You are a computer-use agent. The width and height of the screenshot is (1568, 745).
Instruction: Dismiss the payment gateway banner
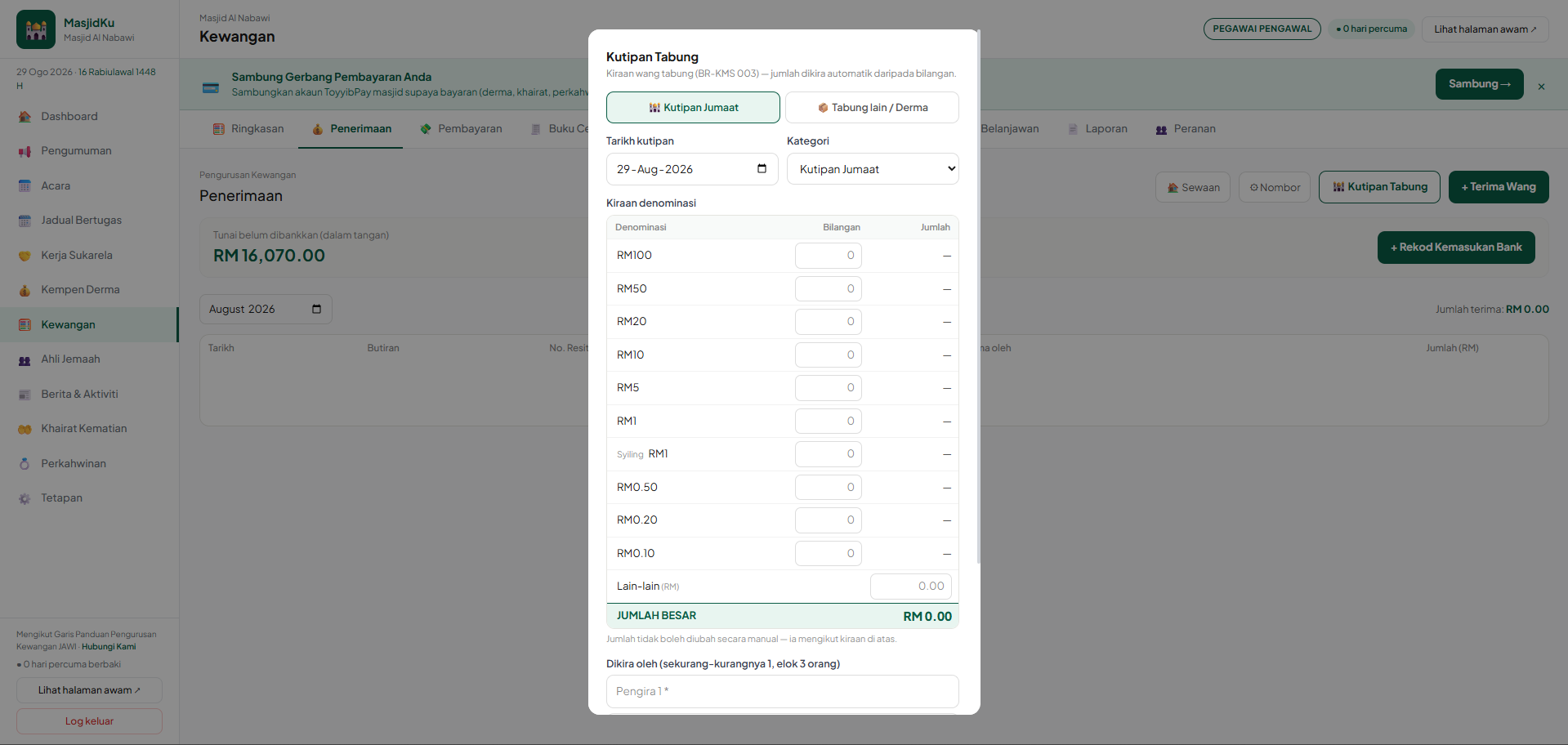pos(1541,87)
